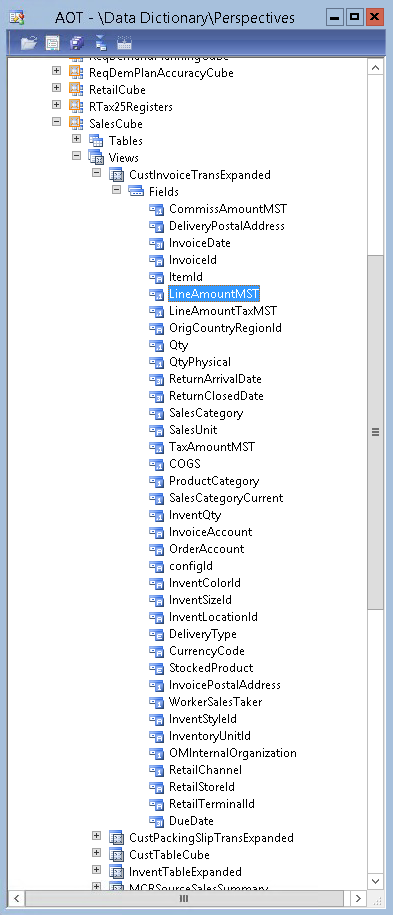Expand the Tables node
This screenshot has height=915, width=393.
[76, 139]
